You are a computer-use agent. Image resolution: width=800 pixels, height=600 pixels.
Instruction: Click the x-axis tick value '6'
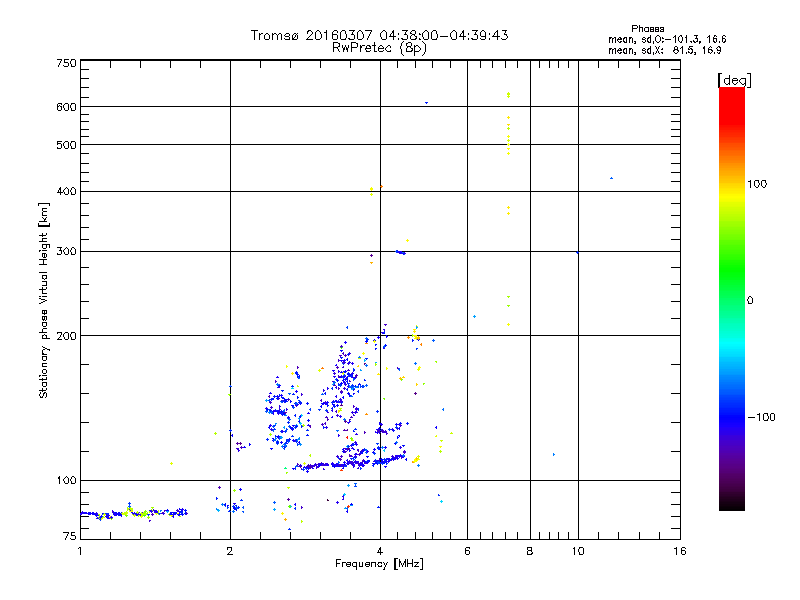[x=467, y=551]
